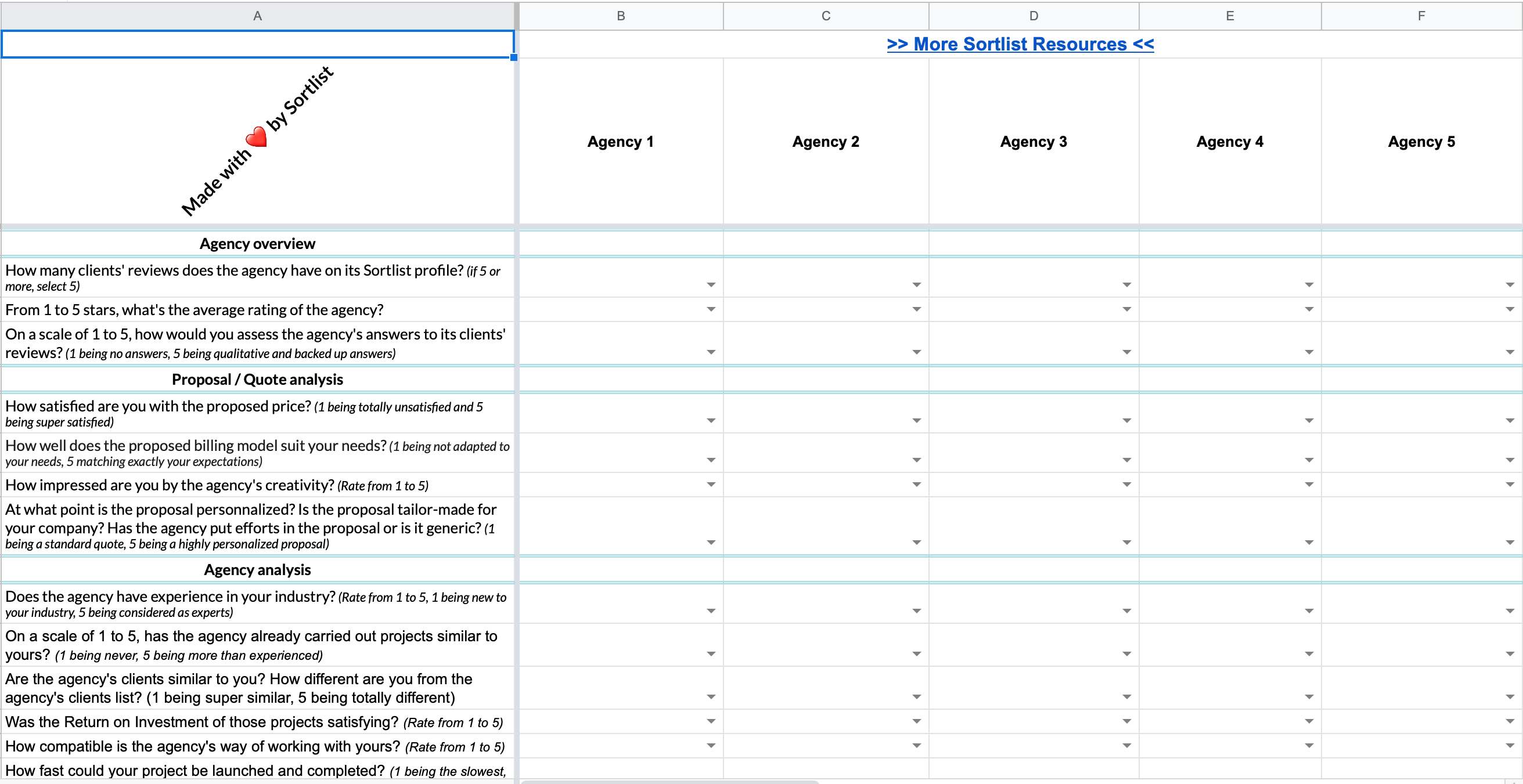The image size is (1523, 784).
Task: Click column A header
Action: pos(258,16)
